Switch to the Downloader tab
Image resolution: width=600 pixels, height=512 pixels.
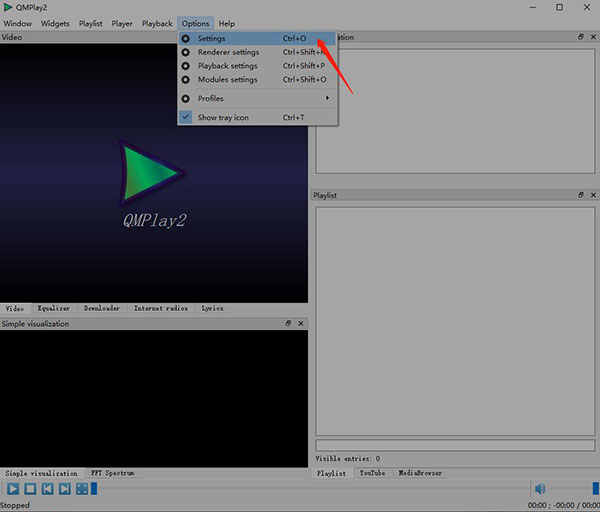click(102, 308)
